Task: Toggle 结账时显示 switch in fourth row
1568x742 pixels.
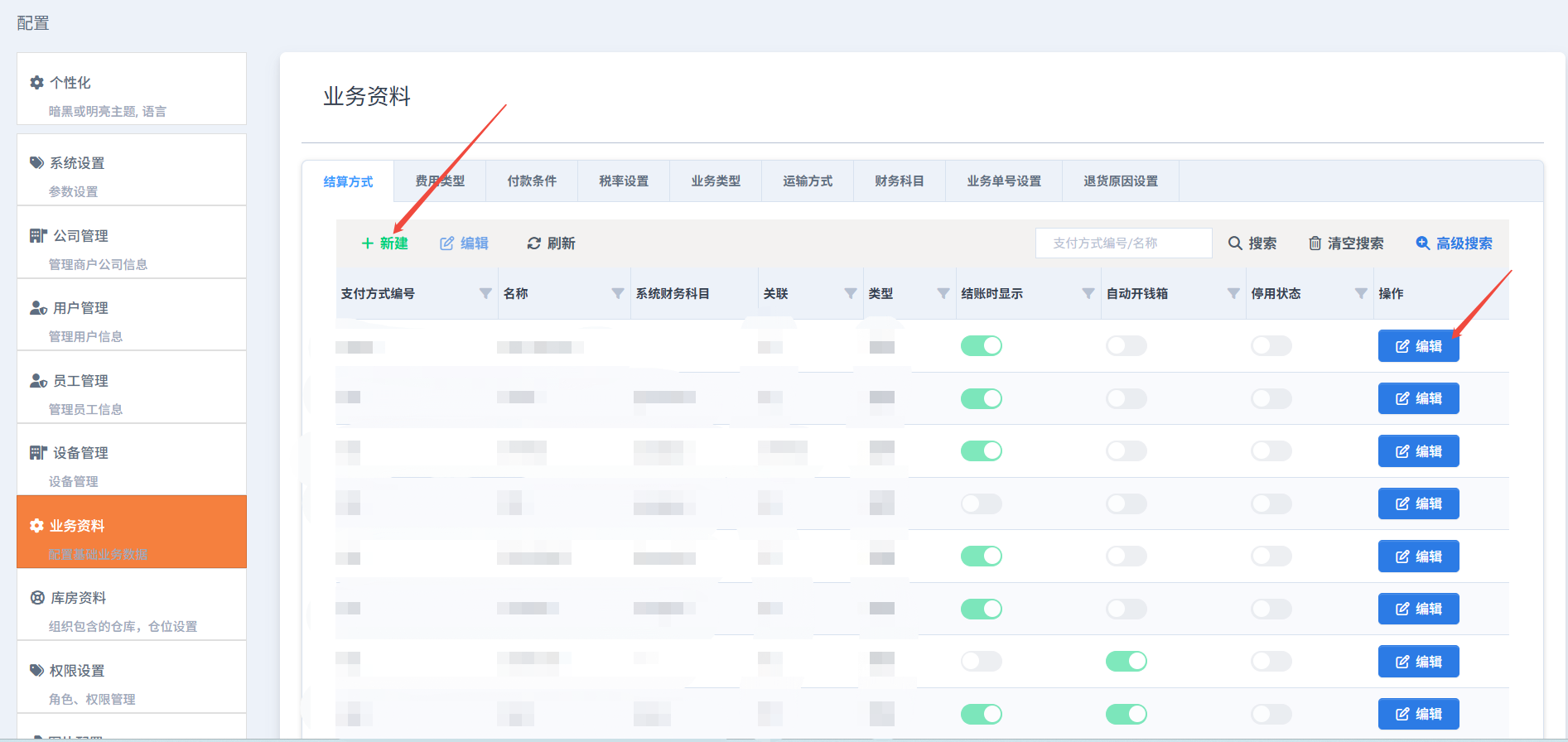Action: coord(982,503)
